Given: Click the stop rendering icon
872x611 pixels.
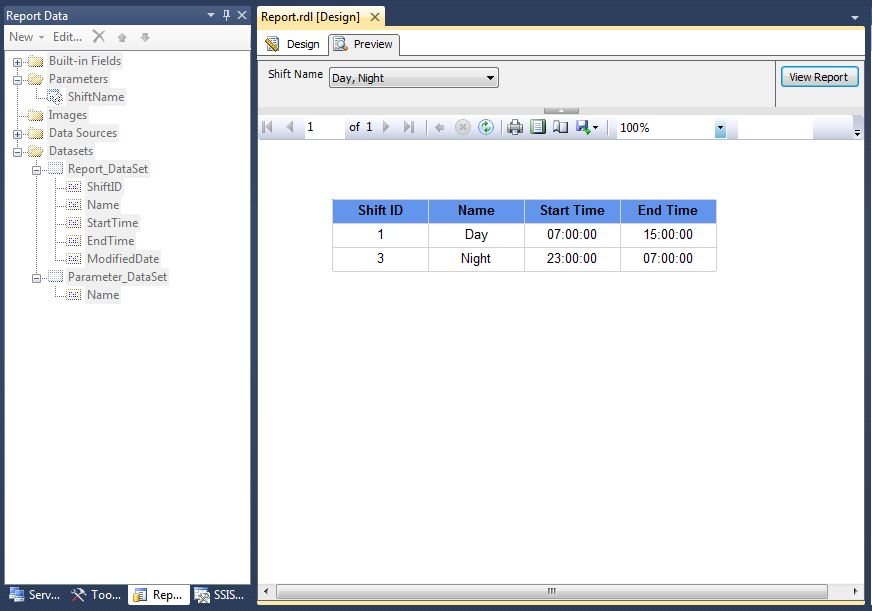Looking at the screenshot, I should tap(463, 127).
